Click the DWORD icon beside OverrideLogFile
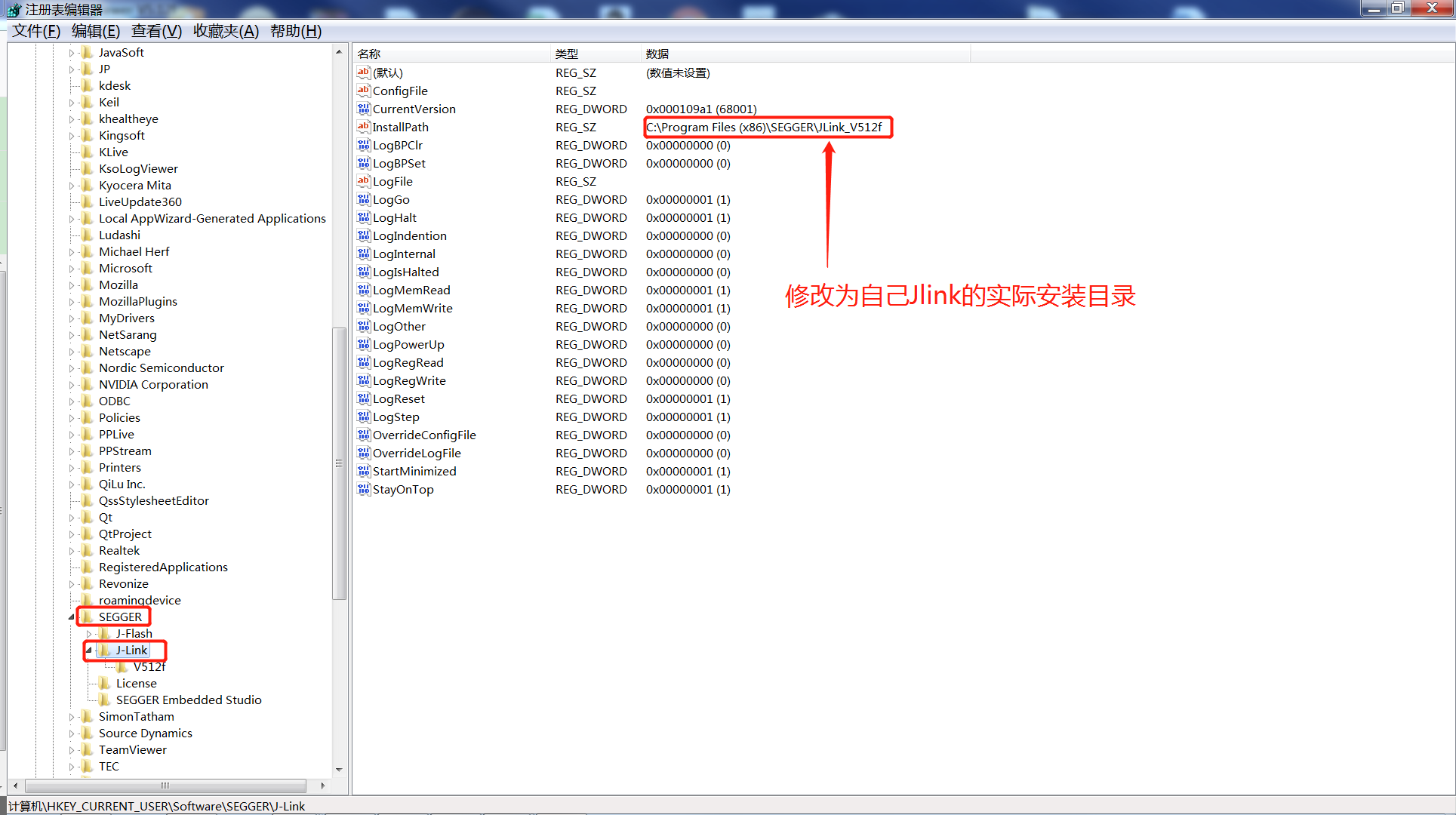 363,453
